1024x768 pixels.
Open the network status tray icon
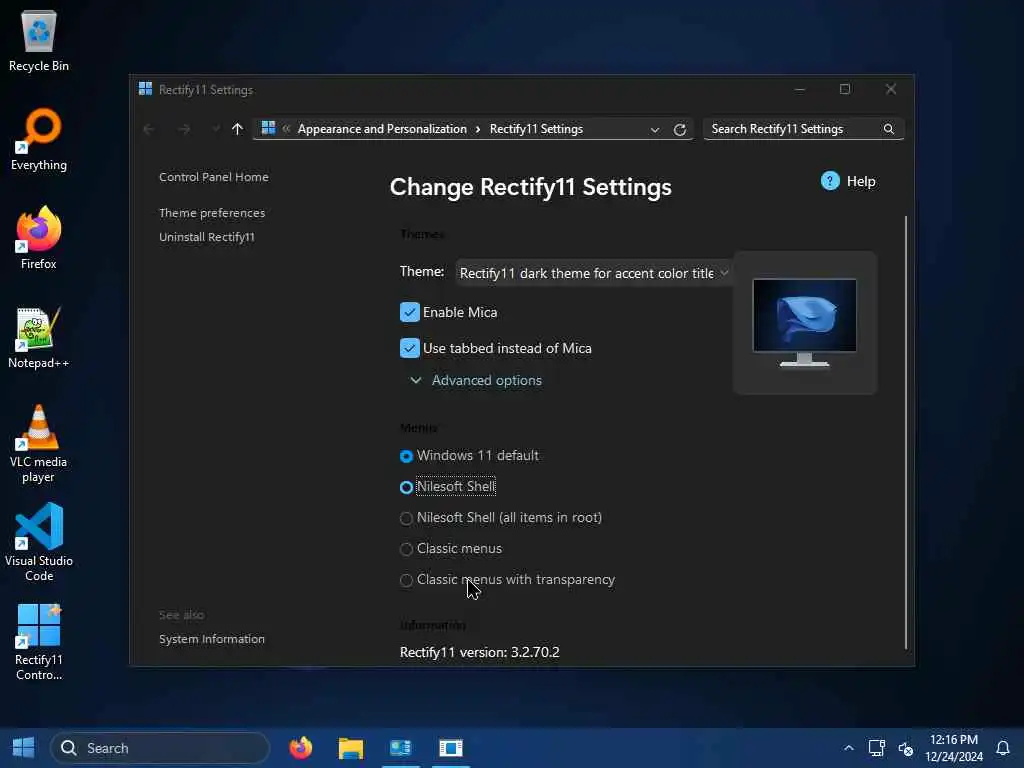point(876,748)
